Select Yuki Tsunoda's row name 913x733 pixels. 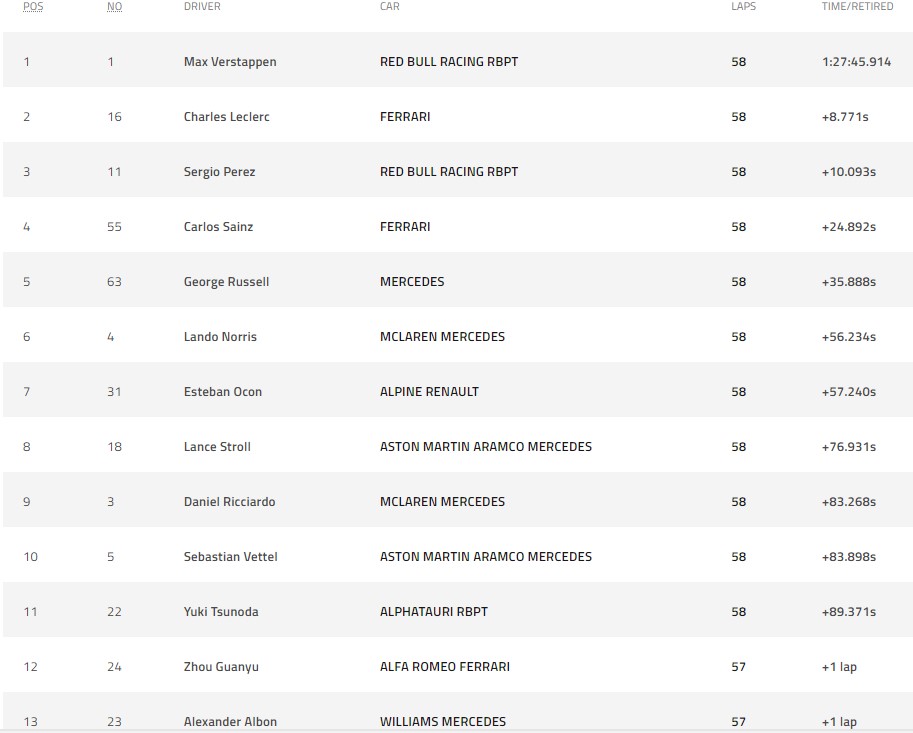pos(221,612)
